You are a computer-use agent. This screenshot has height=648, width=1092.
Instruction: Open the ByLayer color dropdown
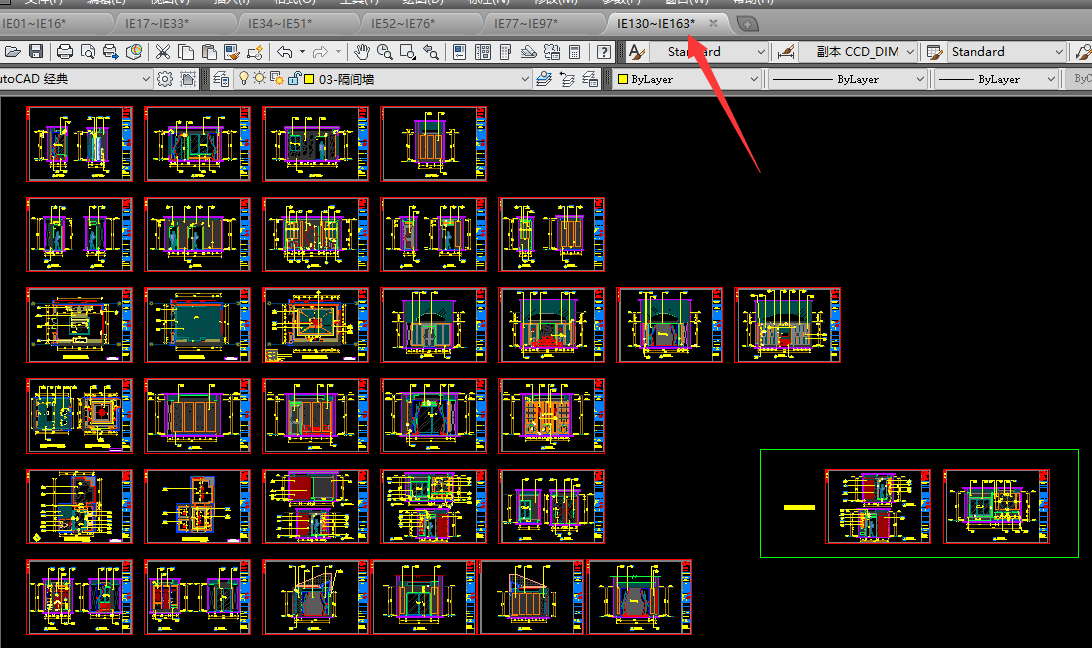(754, 79)
